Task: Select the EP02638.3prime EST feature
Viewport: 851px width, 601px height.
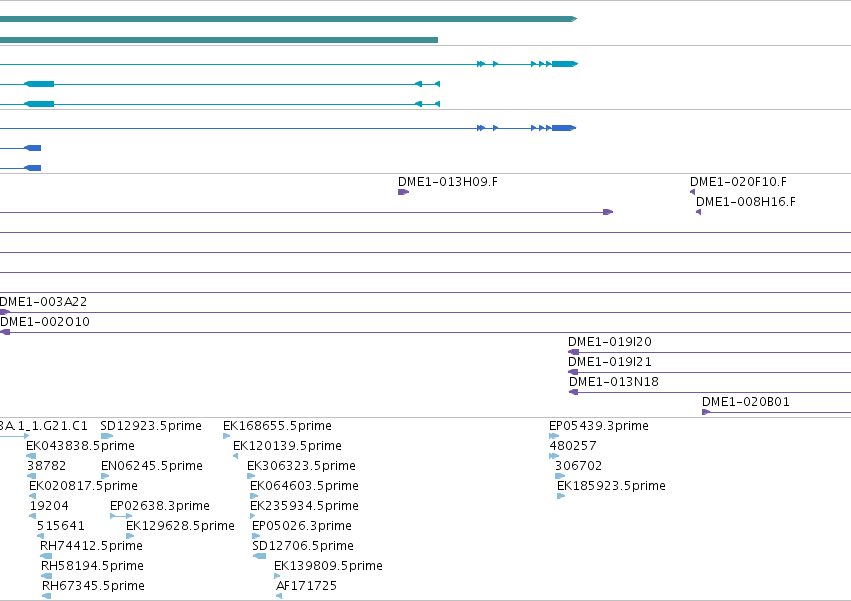Action: pos(121,516)
